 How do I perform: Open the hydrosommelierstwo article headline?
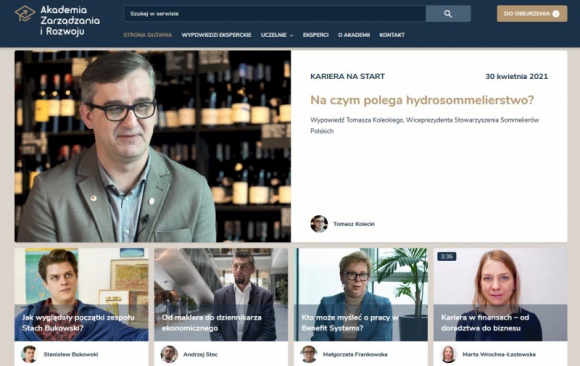click(x=422, y=100)
